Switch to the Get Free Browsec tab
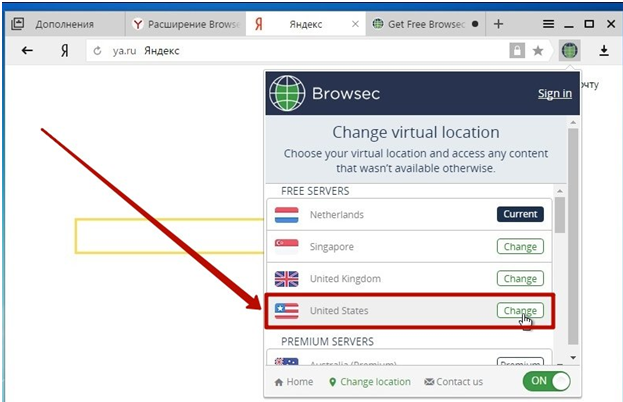 (x=425, y=24)
